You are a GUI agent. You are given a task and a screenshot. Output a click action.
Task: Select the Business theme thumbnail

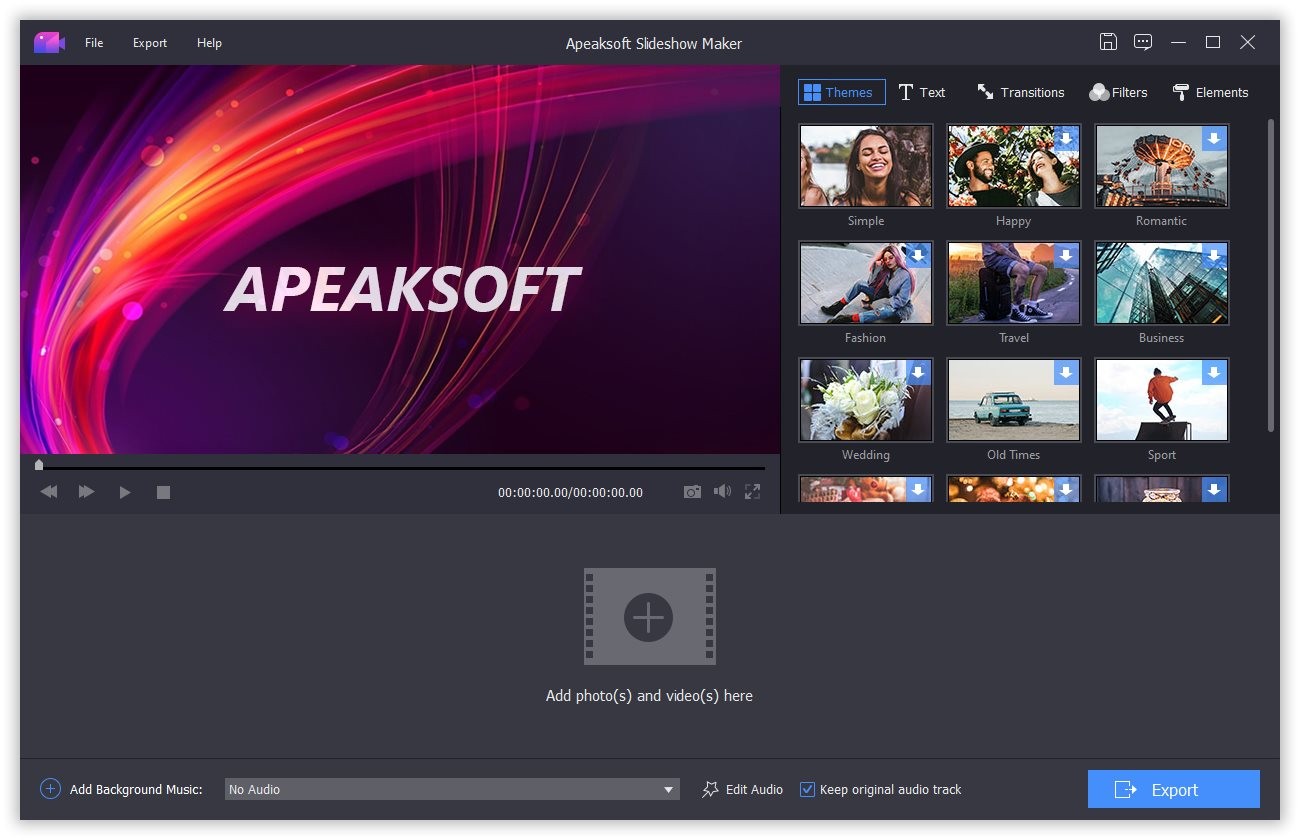[x=1162, y=283]
